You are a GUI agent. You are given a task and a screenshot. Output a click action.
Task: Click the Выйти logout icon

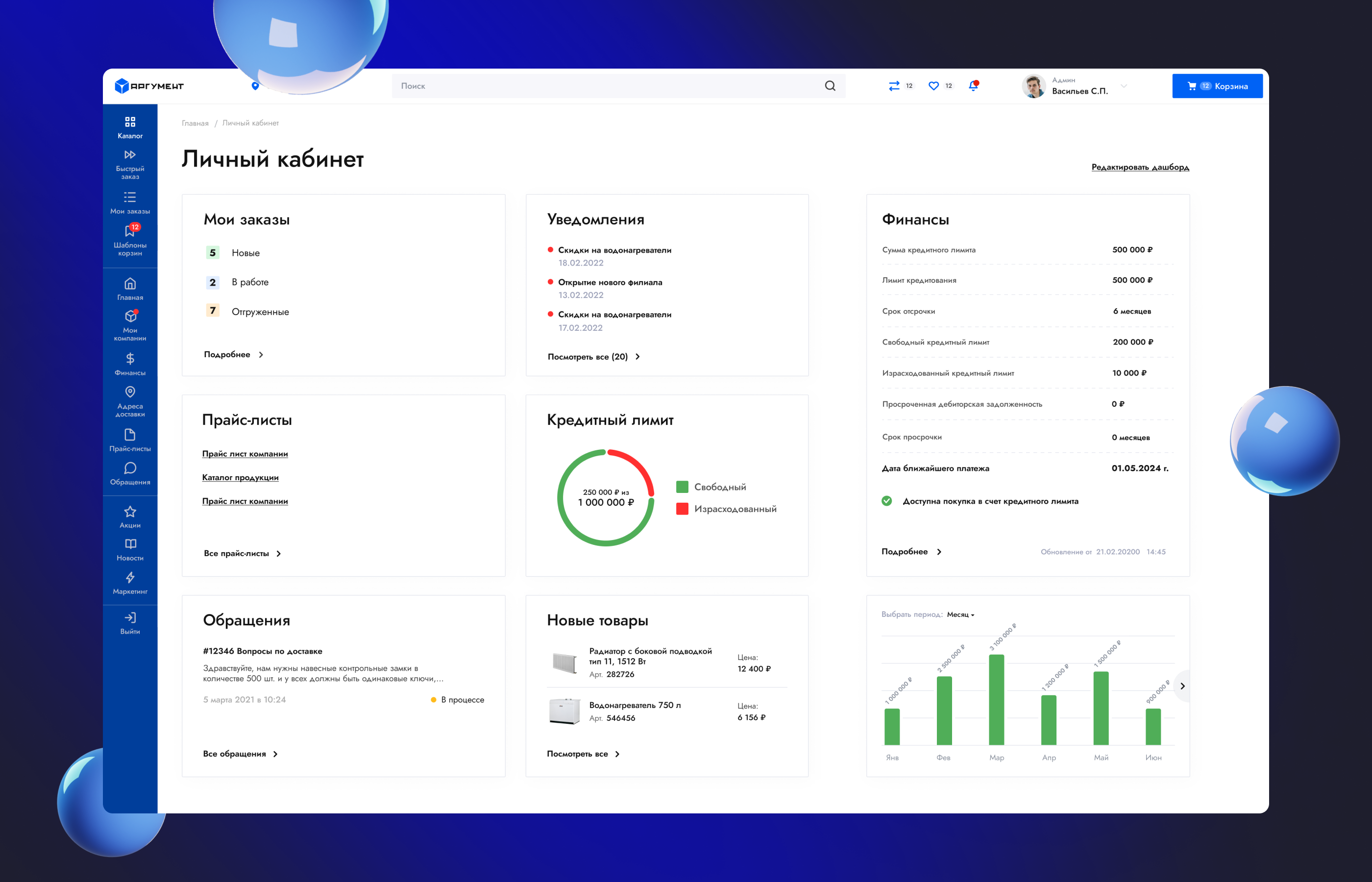pyautogui.click(x=130, y=618)
